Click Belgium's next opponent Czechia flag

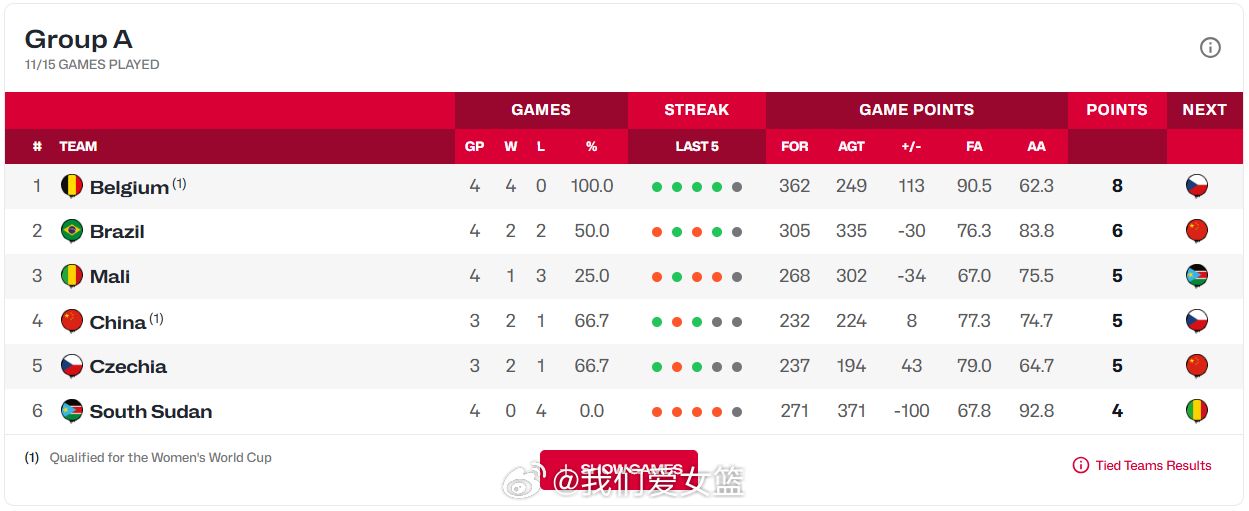click(x=1196, y=186)
